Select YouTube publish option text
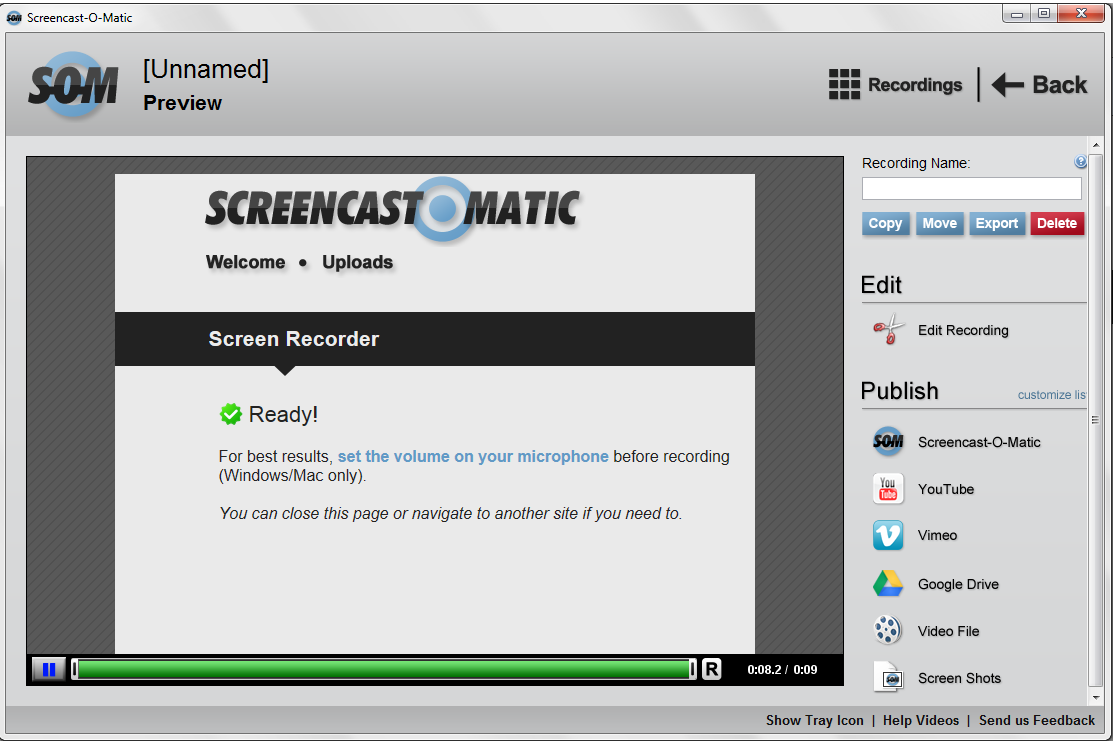Viewport: 1113px width, 741px height. tap(945, 489)
